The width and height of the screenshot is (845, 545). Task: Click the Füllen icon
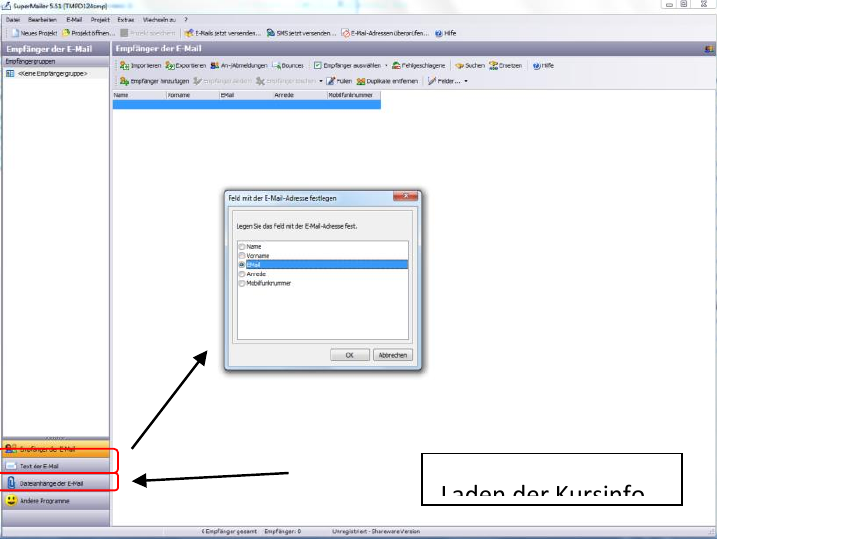tap(331, 81)
